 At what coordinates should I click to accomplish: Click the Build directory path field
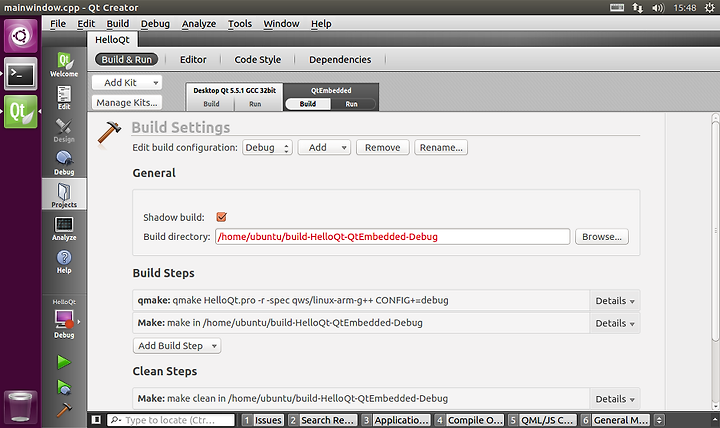[x=393, y=237]
